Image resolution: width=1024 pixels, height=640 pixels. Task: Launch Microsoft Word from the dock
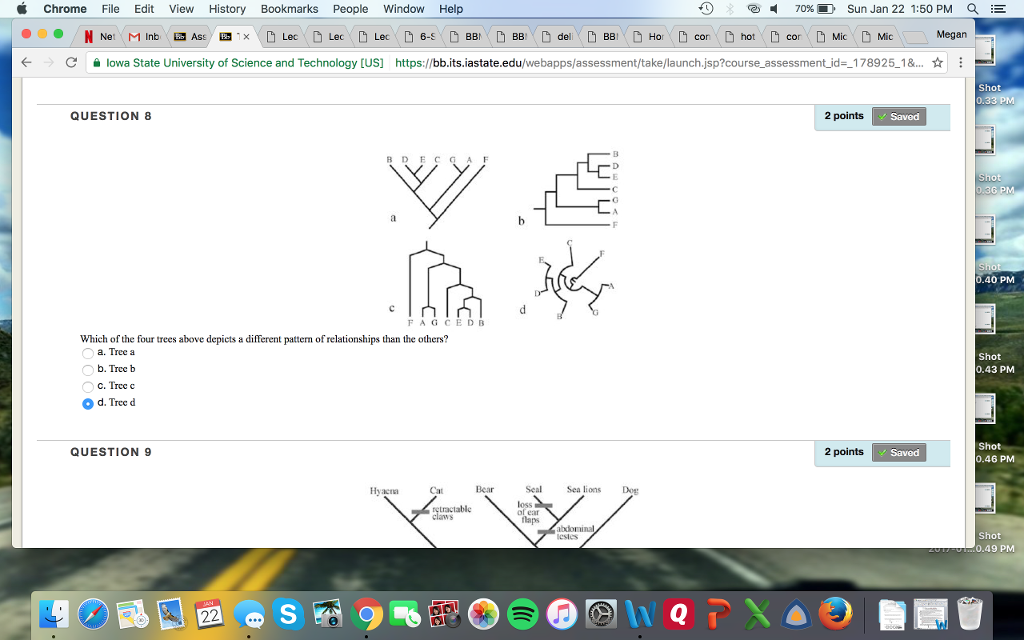pyautogui.click(x=639, y=614)
